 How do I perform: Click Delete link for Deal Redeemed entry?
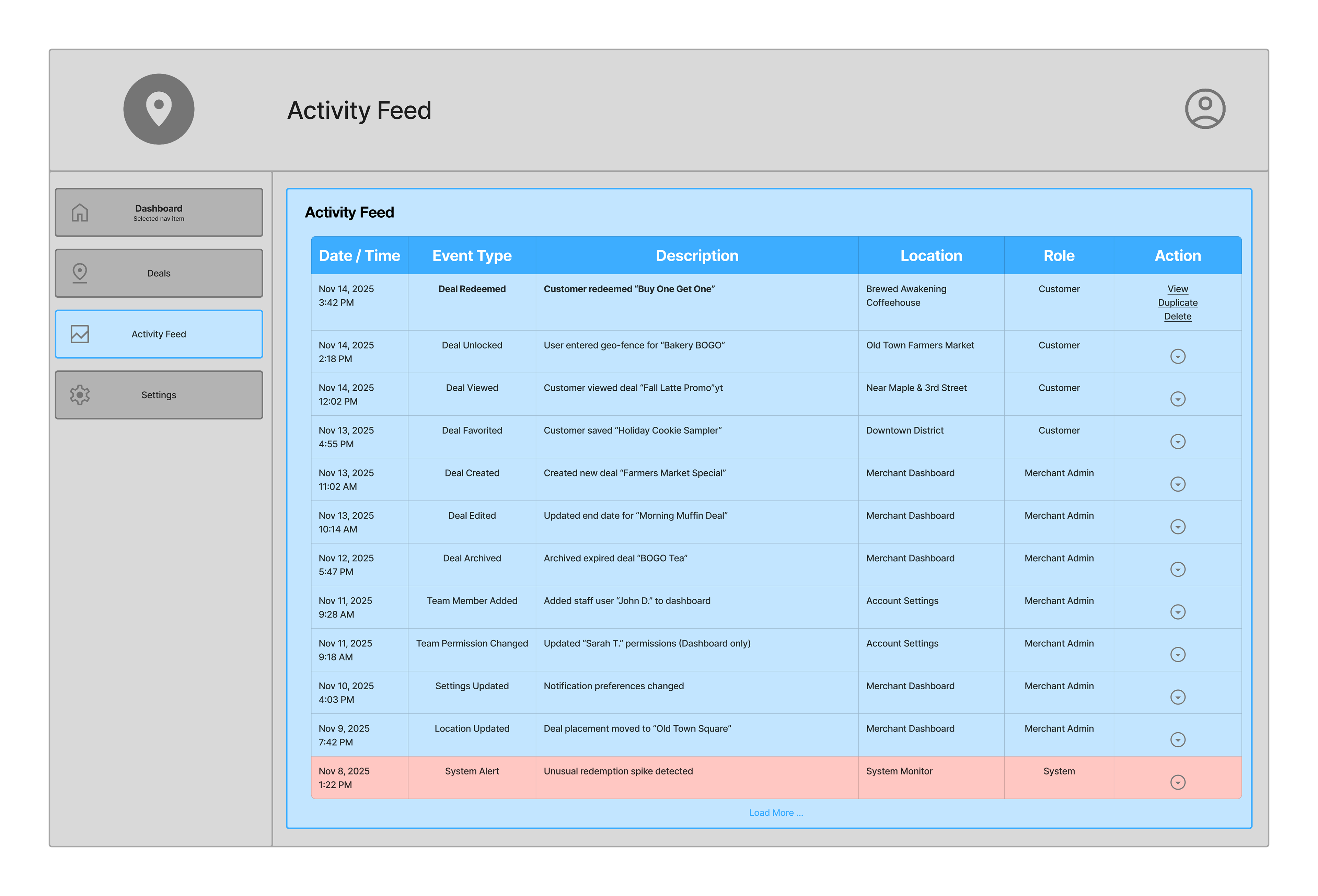pos(1177,317)
